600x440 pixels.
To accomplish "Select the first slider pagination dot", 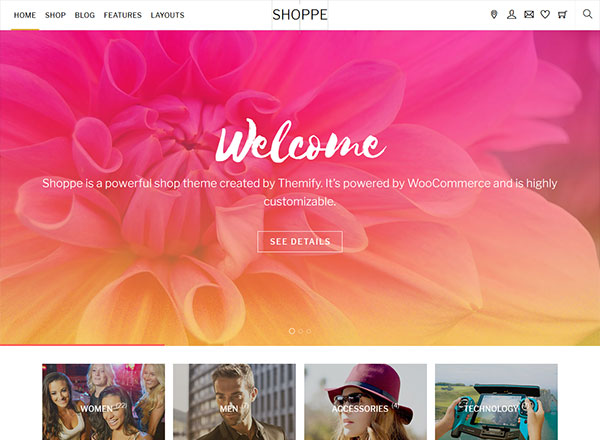I will point(292,331).
